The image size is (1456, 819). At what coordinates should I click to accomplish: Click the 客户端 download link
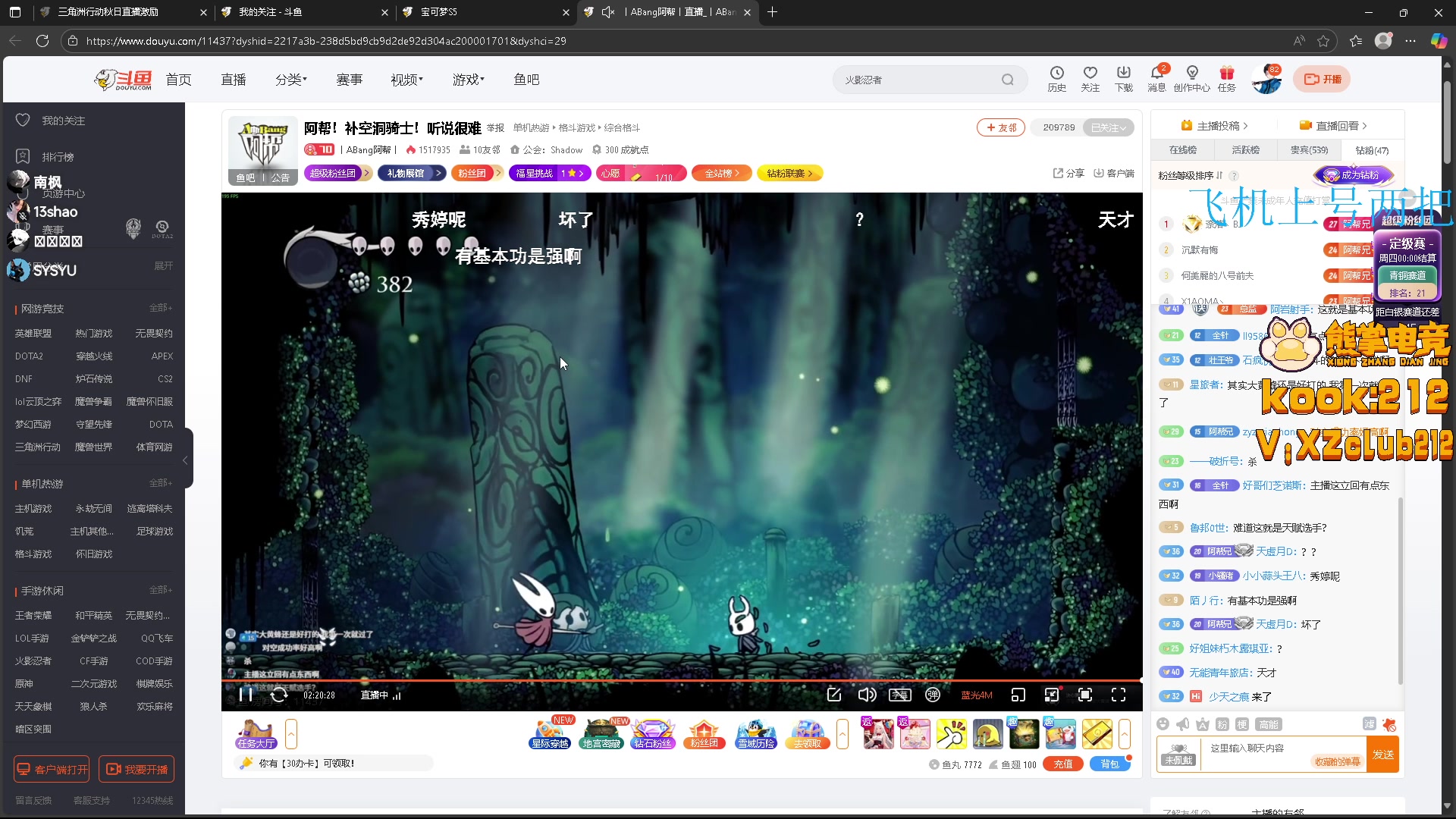1114,174
